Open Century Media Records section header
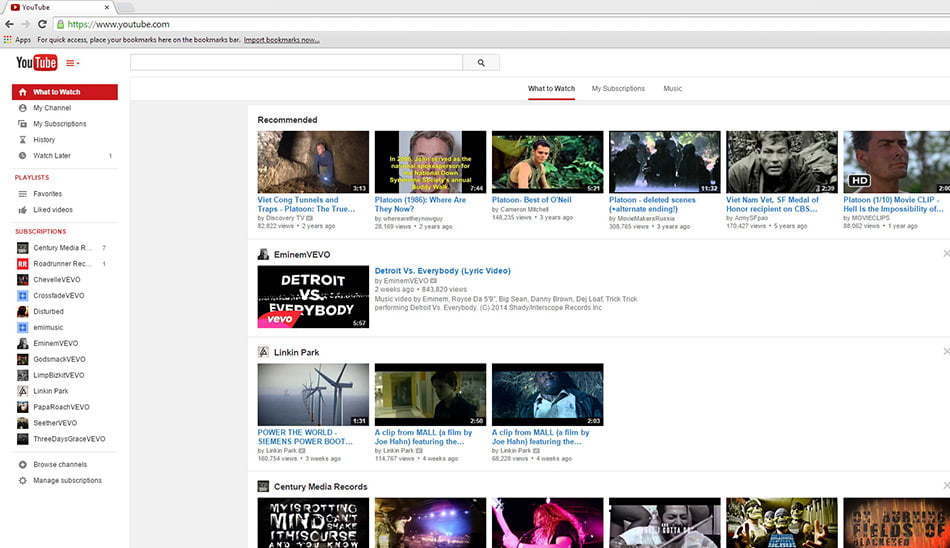Image resolution: width=950 pixels, height=548 pixels. point(320,487)
